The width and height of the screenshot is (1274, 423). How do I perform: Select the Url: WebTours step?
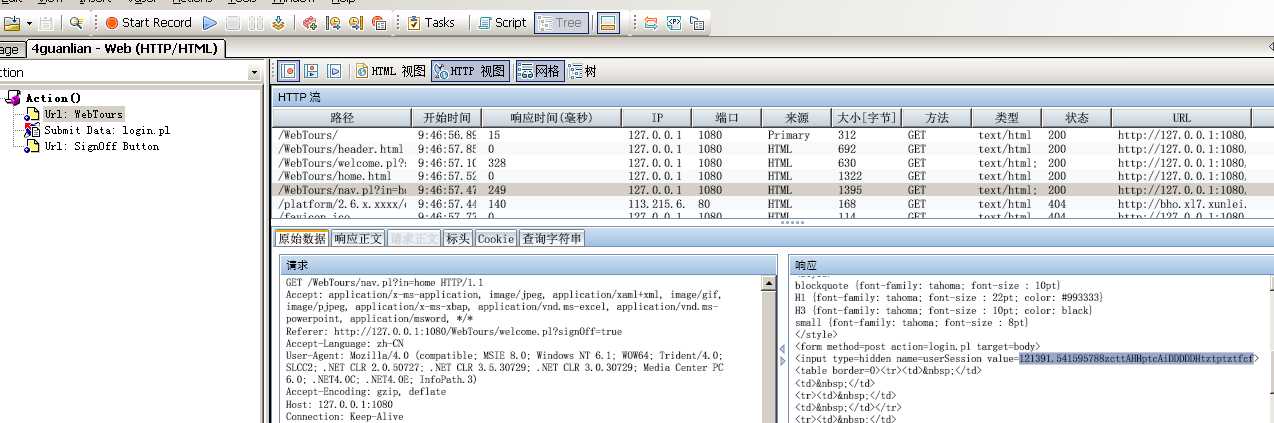point(84,114)
